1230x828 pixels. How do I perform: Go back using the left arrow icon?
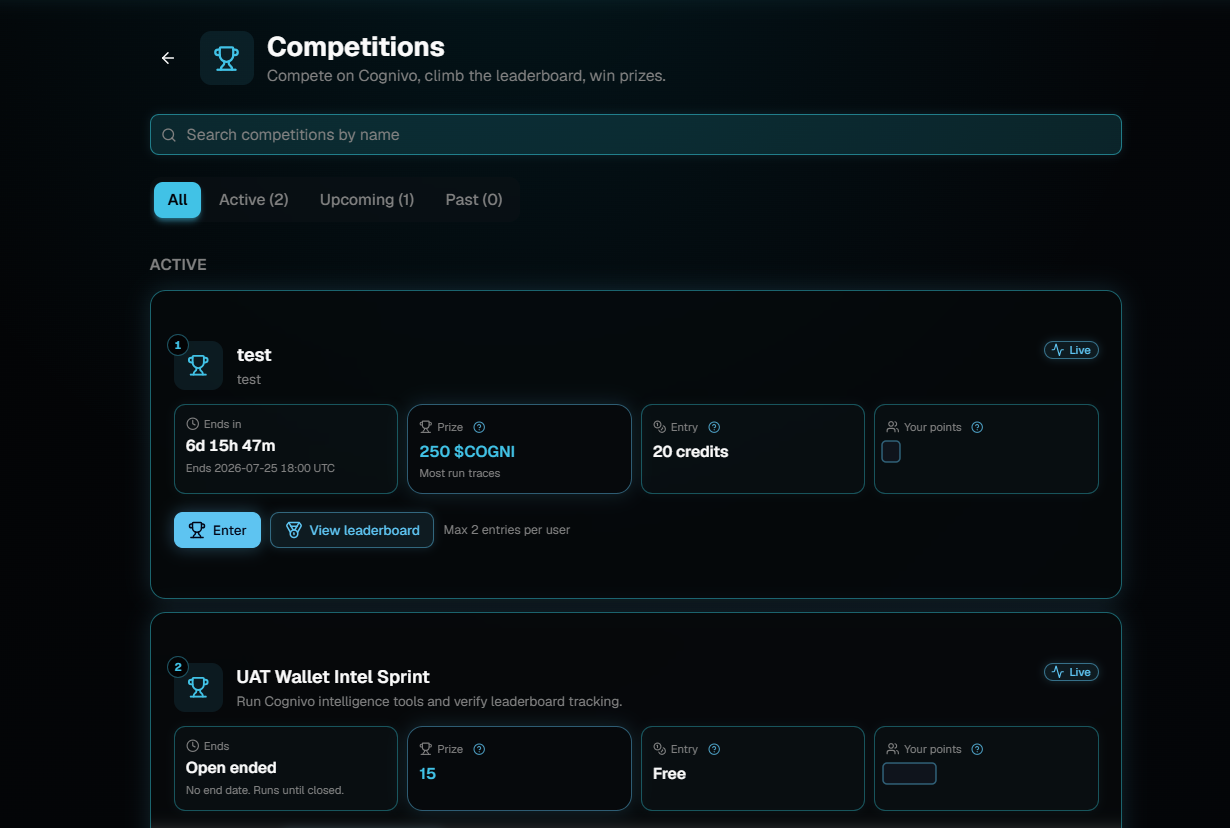(168, 58)
